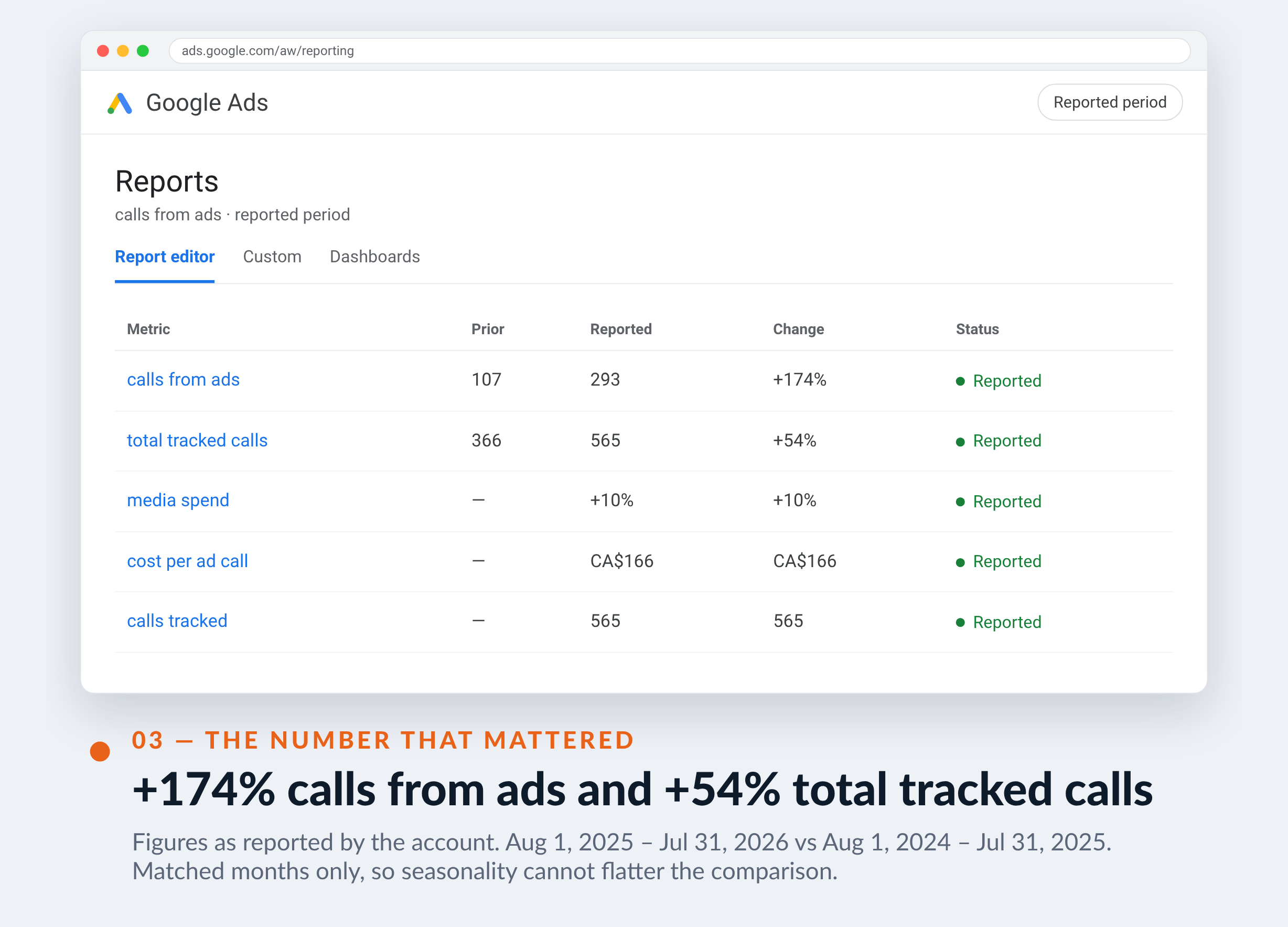The width and height of the screenshot is (1288, 927).
Task: Select CA$166 in the Reported column
Action: (x=622, y=561)
